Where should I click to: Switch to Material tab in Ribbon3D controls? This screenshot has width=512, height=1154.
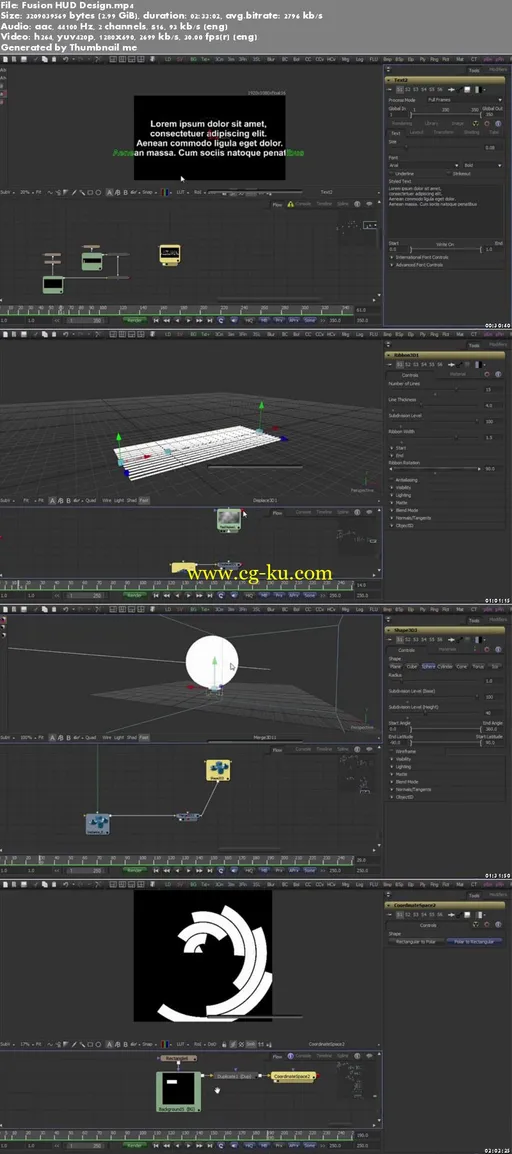tap(458, 375)
